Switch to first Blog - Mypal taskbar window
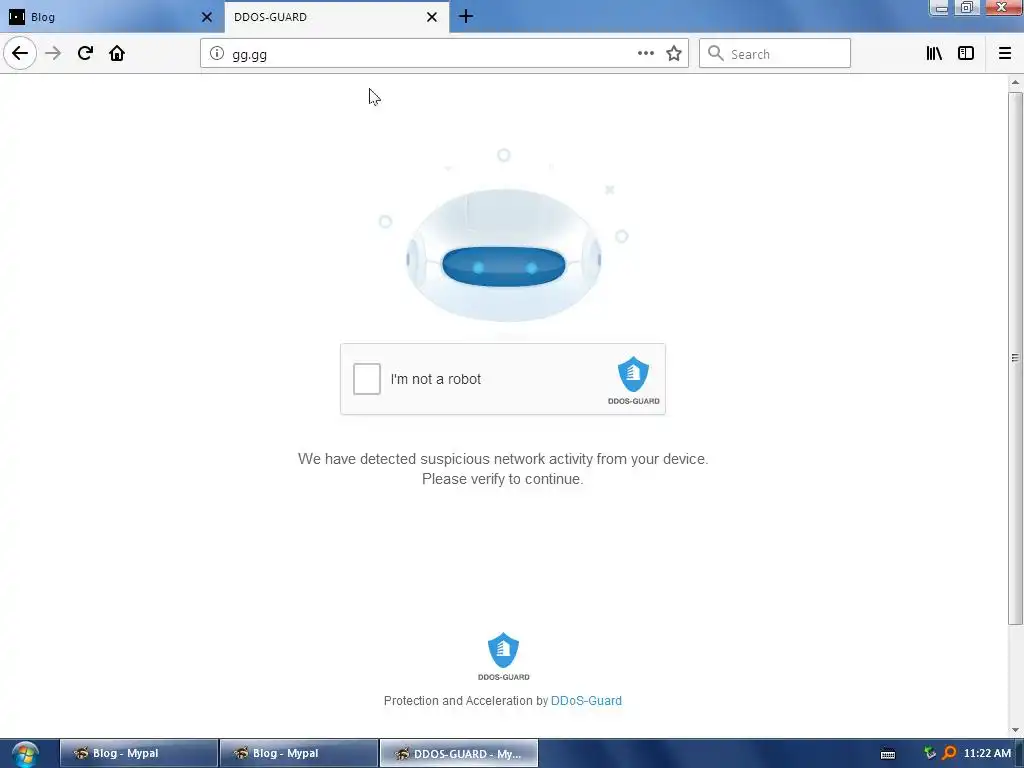Image resolution: width=1024 pixels, height=768 pixels. tap(138, 753)
